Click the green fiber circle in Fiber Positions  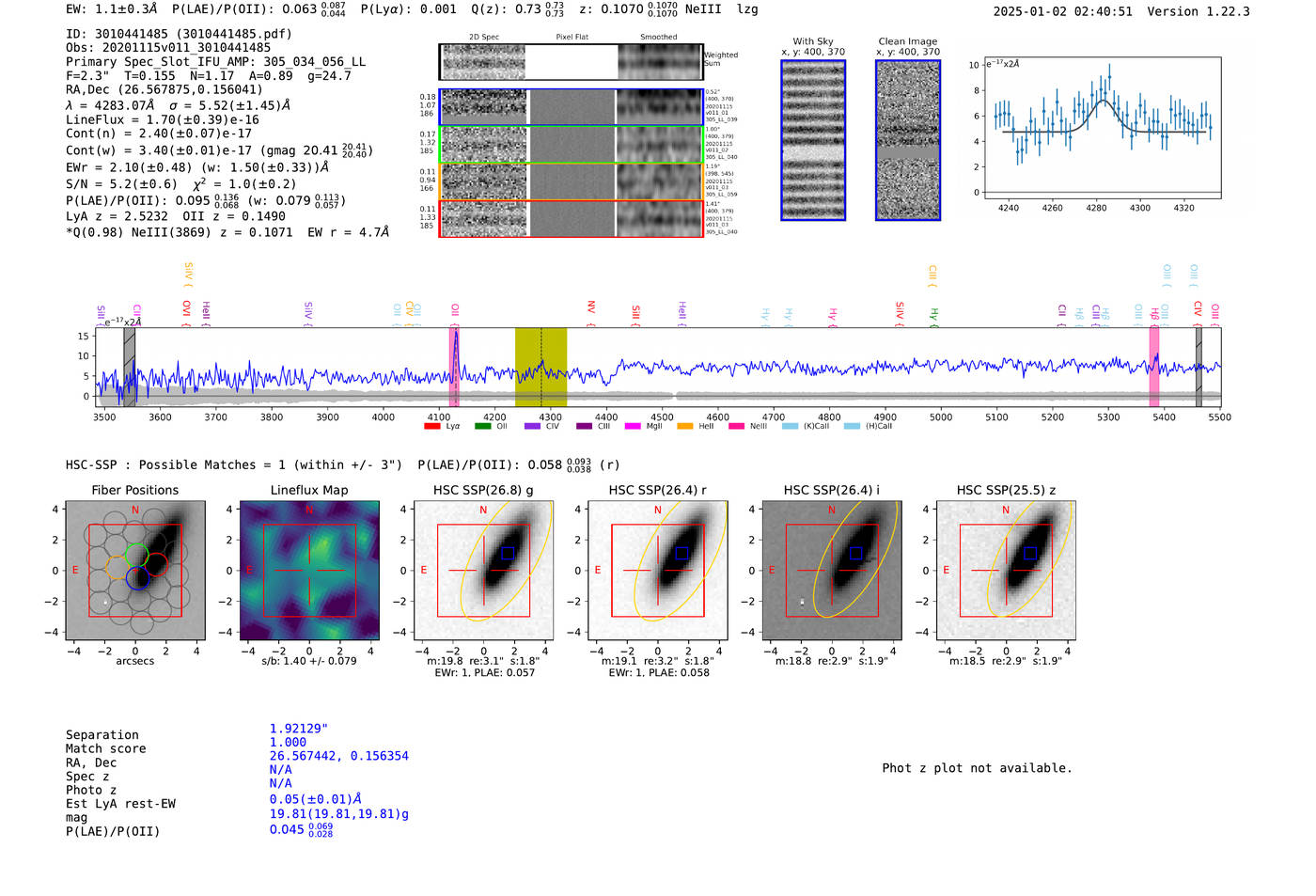[x=136, y=555]
